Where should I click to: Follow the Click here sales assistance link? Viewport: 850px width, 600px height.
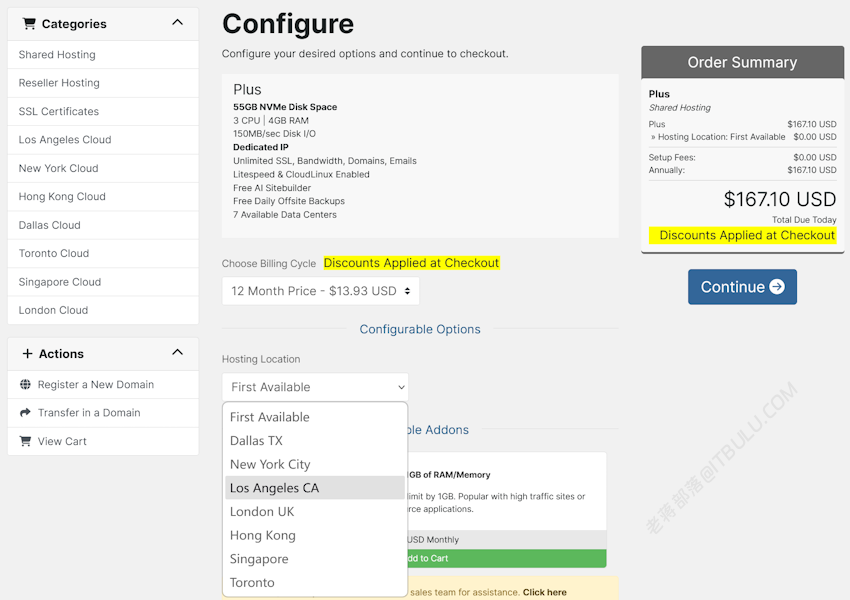pos(544,592)
